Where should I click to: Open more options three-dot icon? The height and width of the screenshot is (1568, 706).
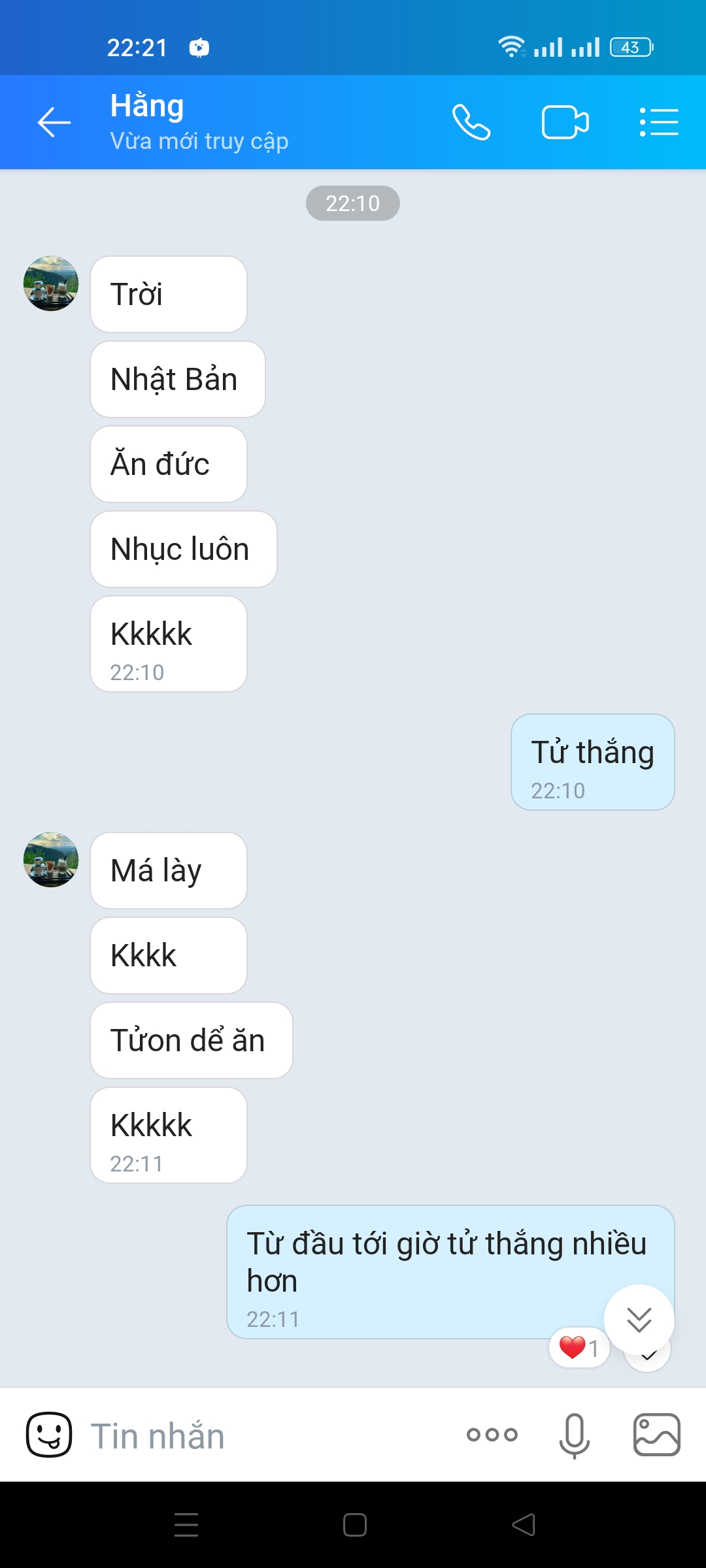pos(492,1435)
